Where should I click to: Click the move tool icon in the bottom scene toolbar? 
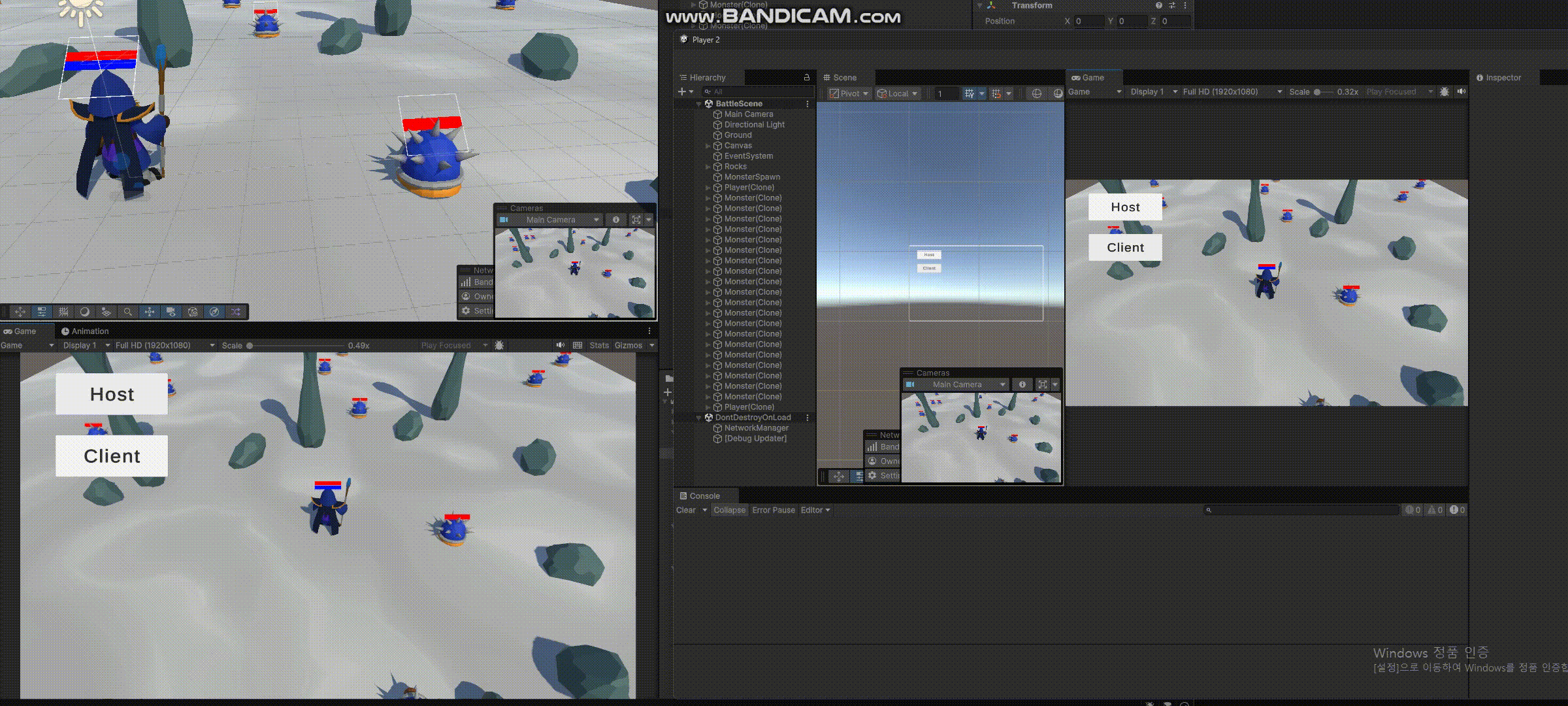pos(20,312)
